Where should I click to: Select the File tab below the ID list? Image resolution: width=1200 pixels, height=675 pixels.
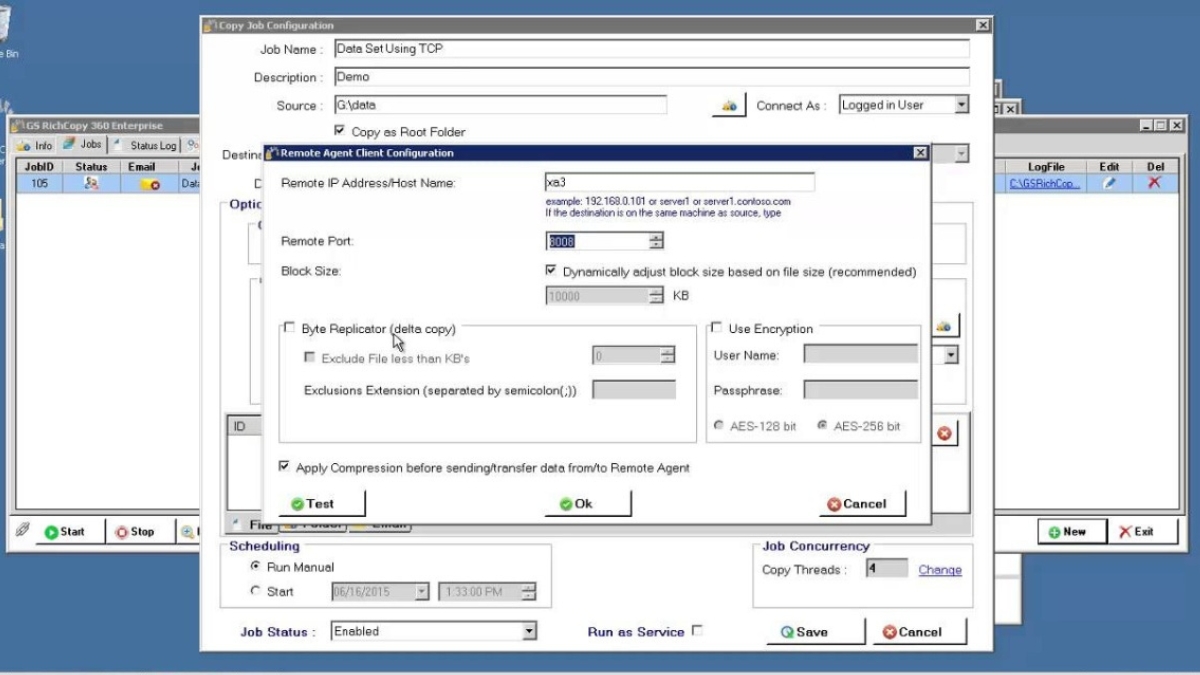253,525
